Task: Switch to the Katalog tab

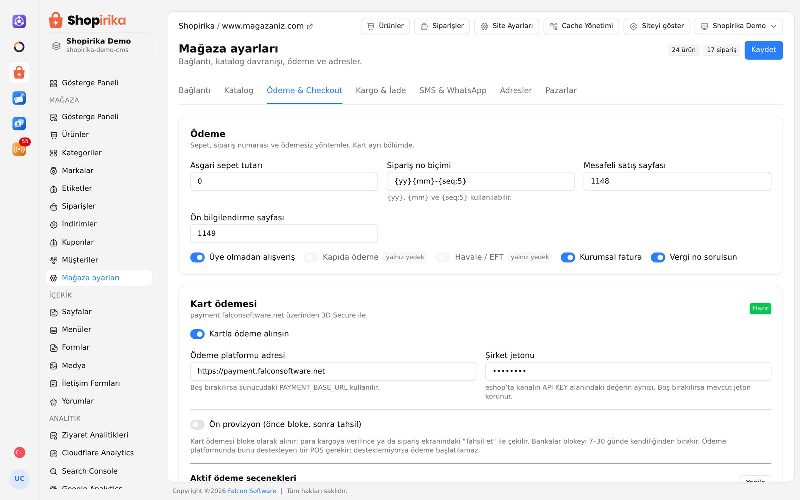Action: tap(239, 90)
